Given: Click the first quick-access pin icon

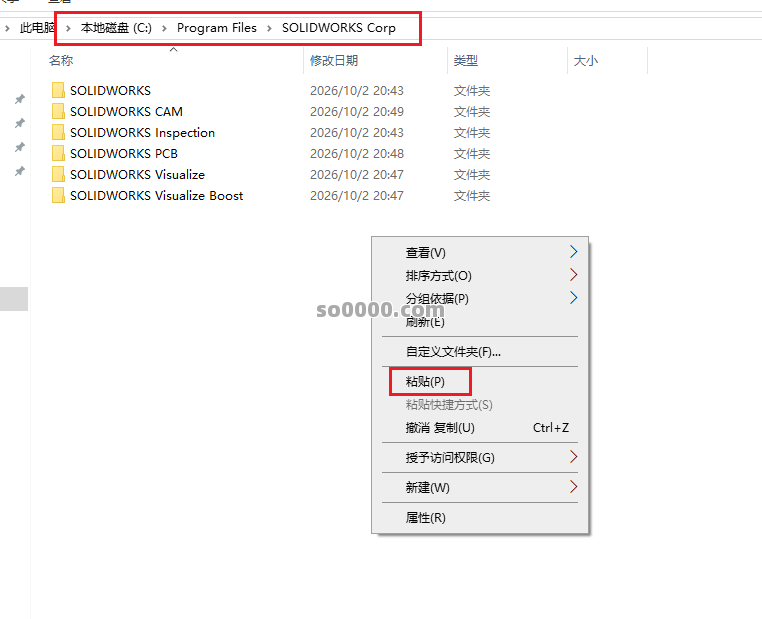Looking at the screenshot, I should pos(19,99).
